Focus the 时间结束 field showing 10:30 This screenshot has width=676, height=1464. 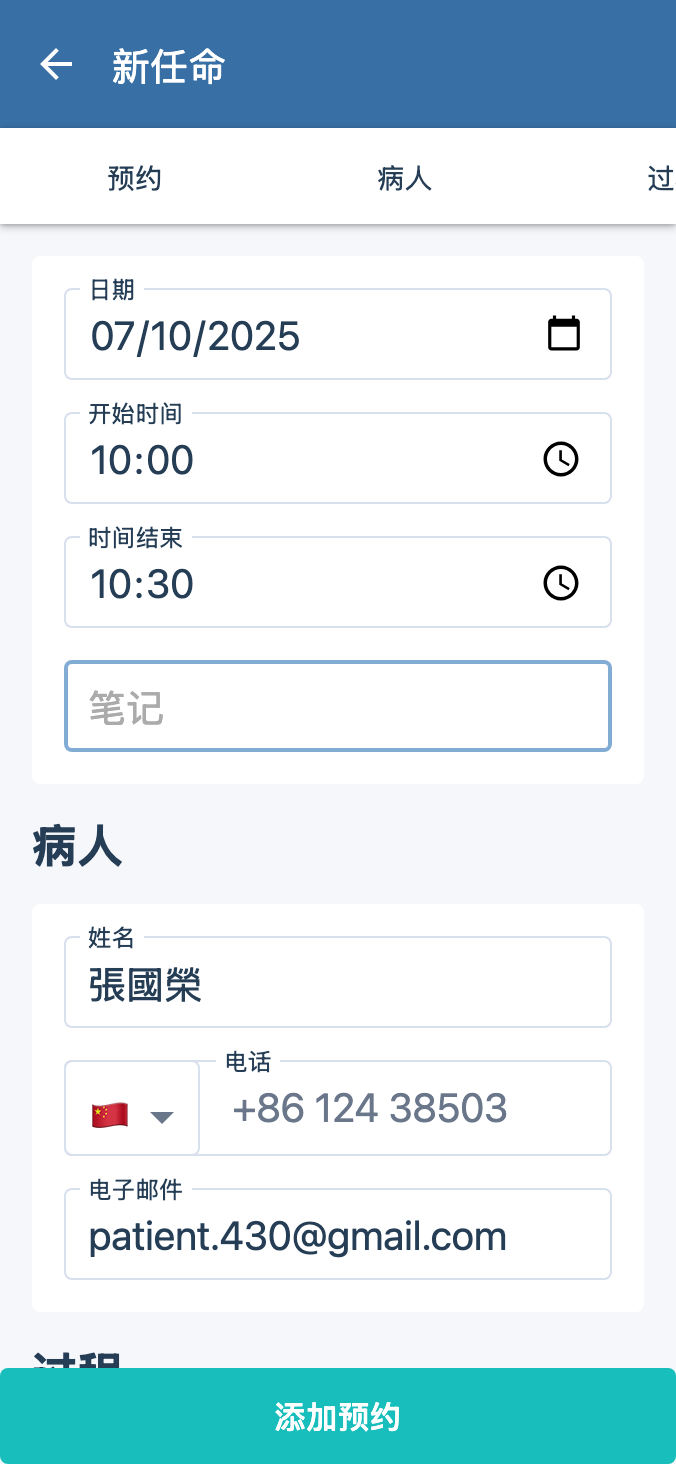(x=300, y=584)
